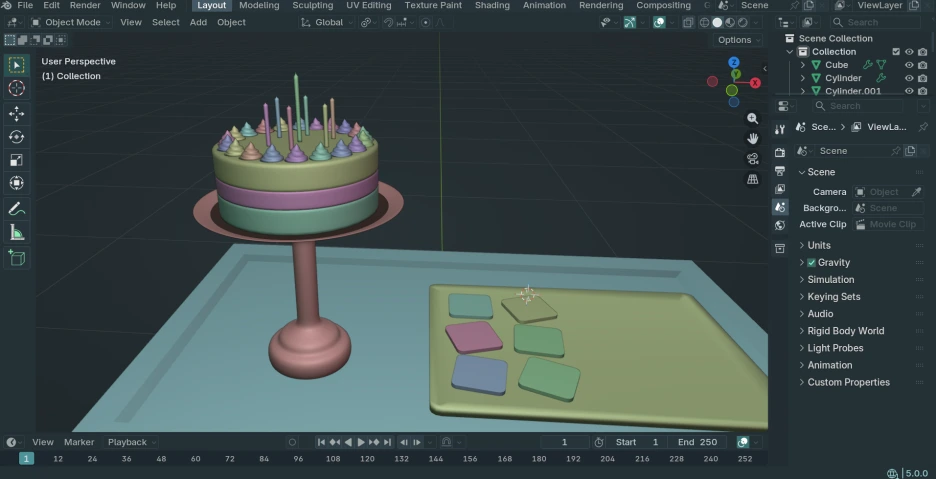Toggle the camera view icon
Image resolution: width=936 pixels, height=479 pixels.
753,159
